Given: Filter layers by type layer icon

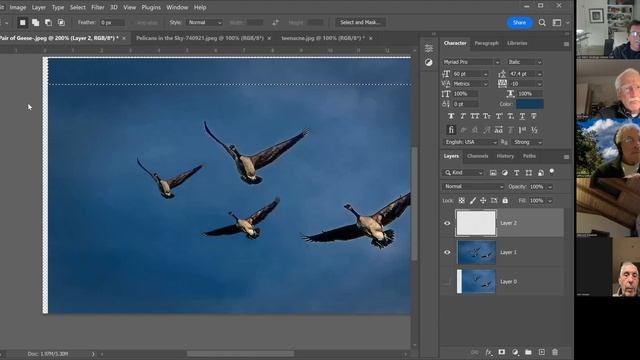Looking at the screenshot, I should 517,173.
